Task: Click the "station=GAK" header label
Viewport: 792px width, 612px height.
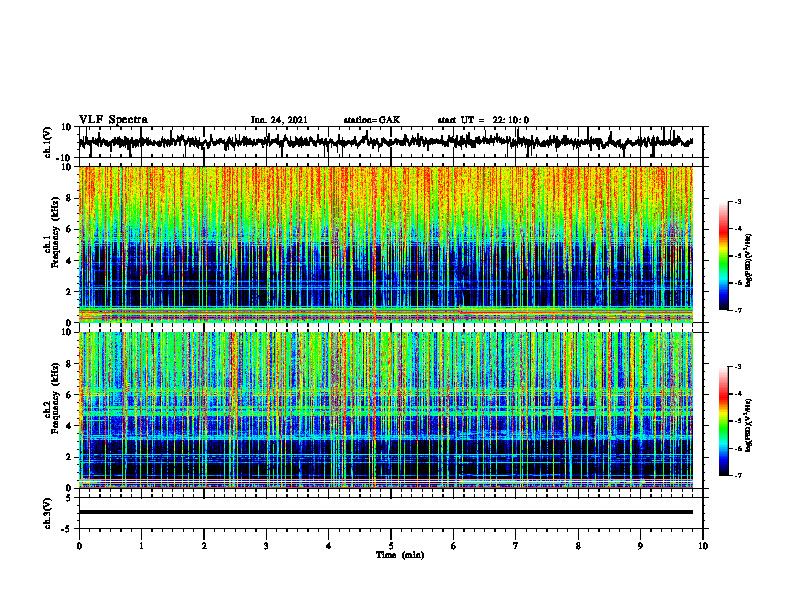Action: (x=372, y=120)
